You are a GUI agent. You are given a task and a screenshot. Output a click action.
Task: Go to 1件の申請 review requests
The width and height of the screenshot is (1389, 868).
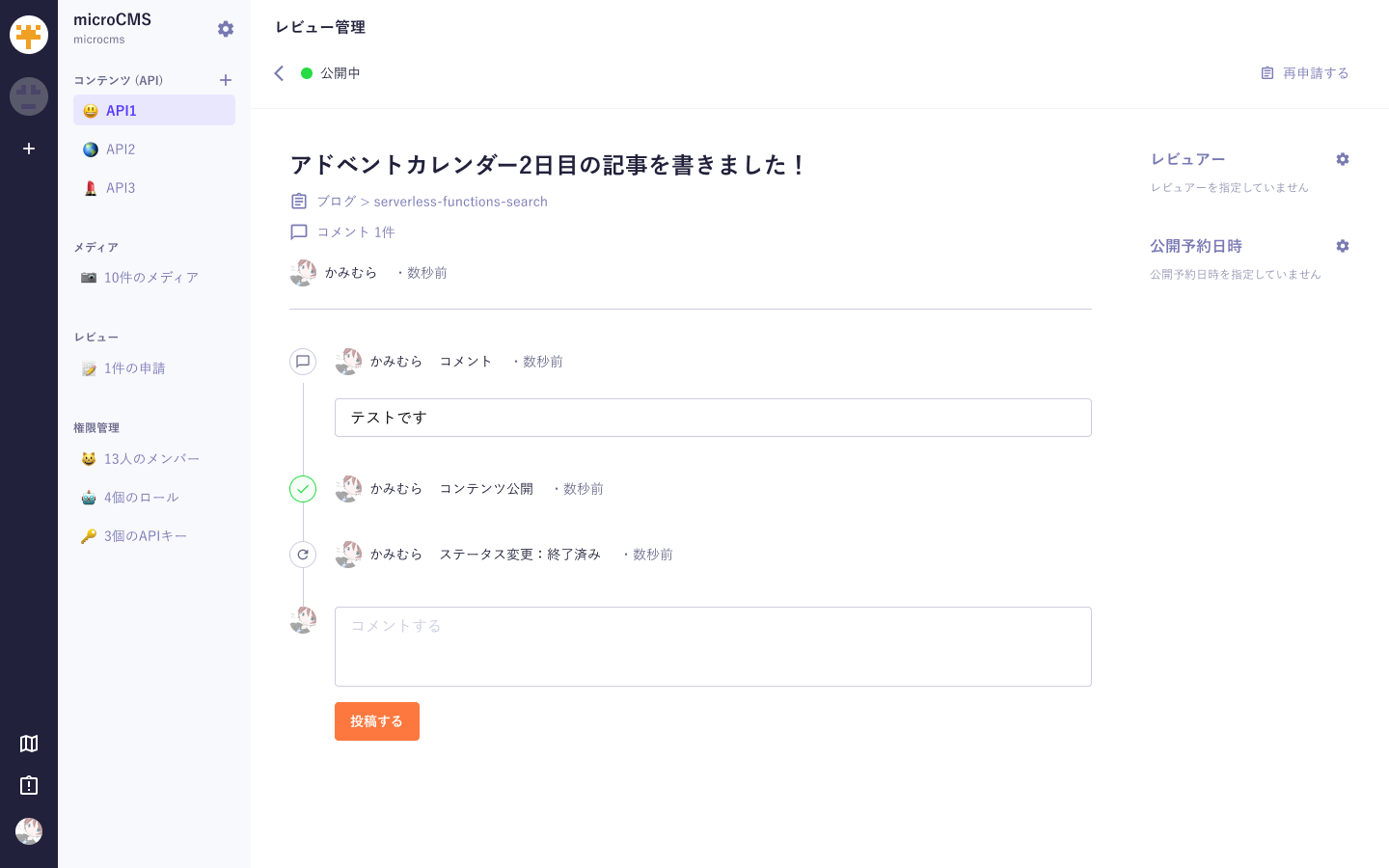[x=134, y=368]
